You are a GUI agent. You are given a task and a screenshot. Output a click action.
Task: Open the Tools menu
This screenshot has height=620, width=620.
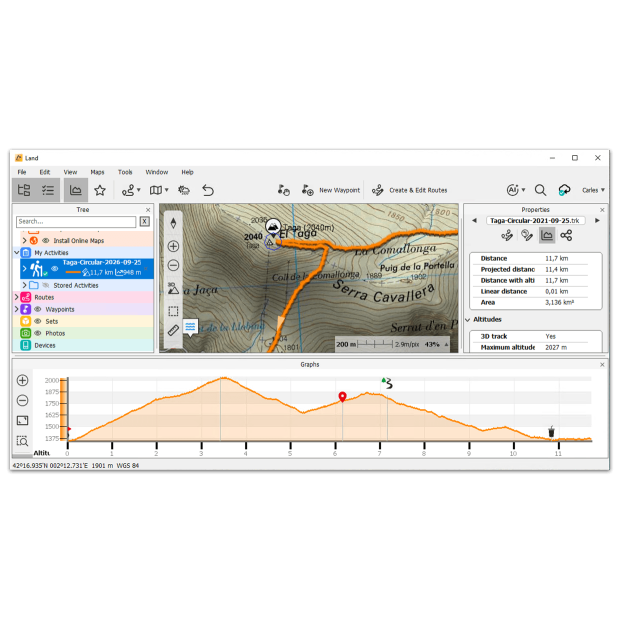[x=125, y=172]
